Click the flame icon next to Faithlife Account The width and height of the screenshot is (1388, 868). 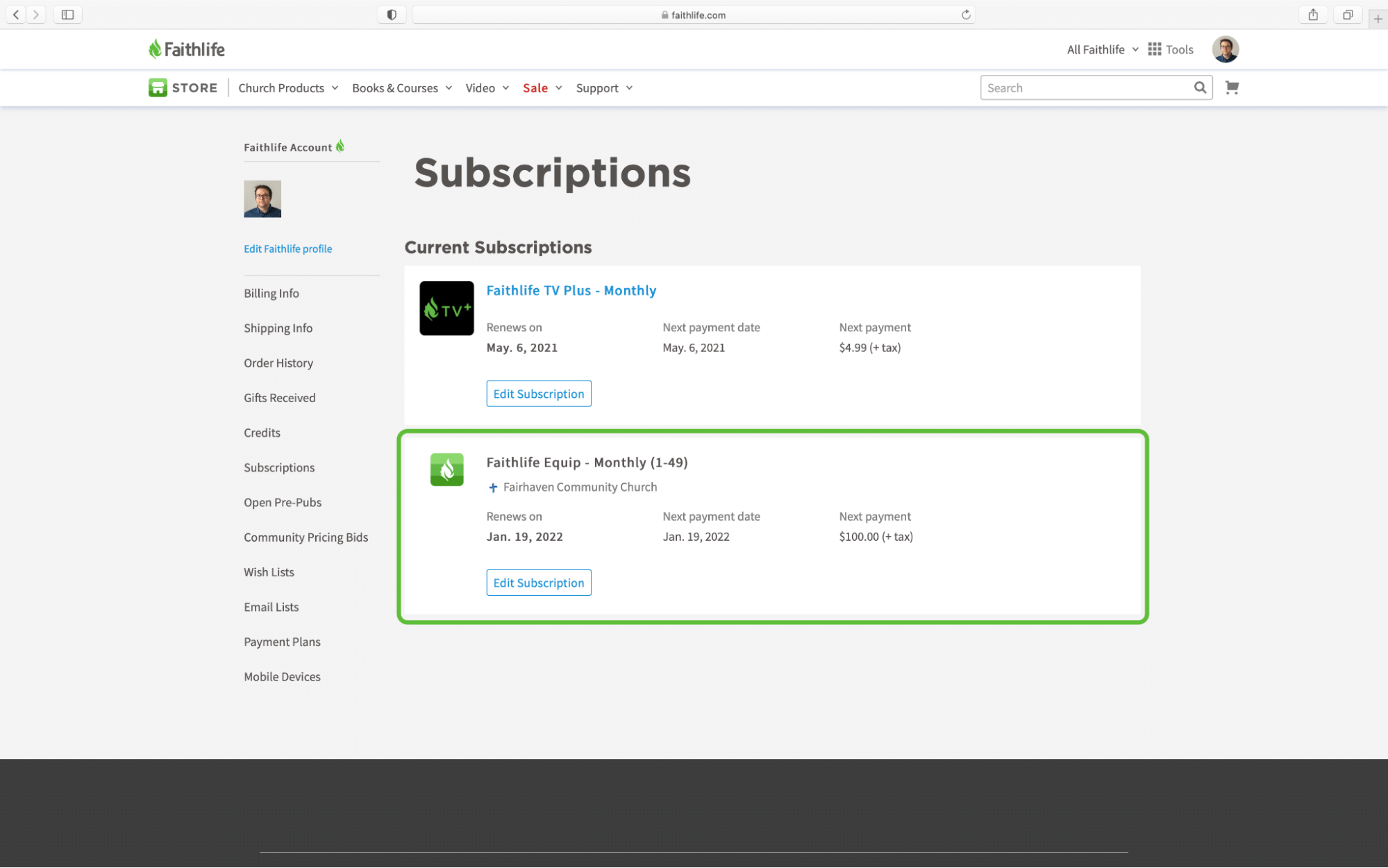point(340,146)
